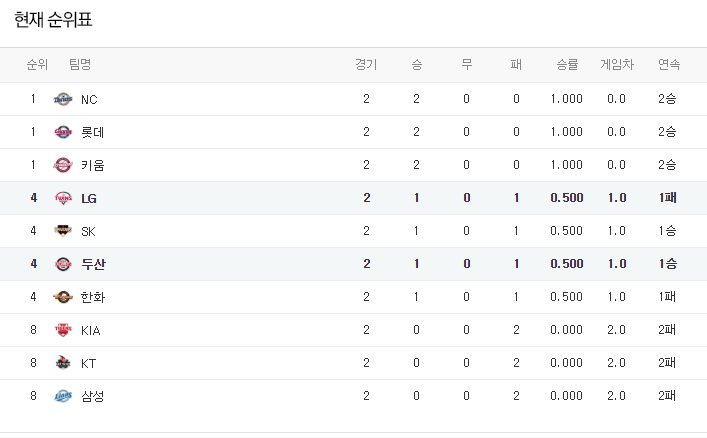Open the 키움 team name link
The image size is (707, 438).
coord(92,165)
